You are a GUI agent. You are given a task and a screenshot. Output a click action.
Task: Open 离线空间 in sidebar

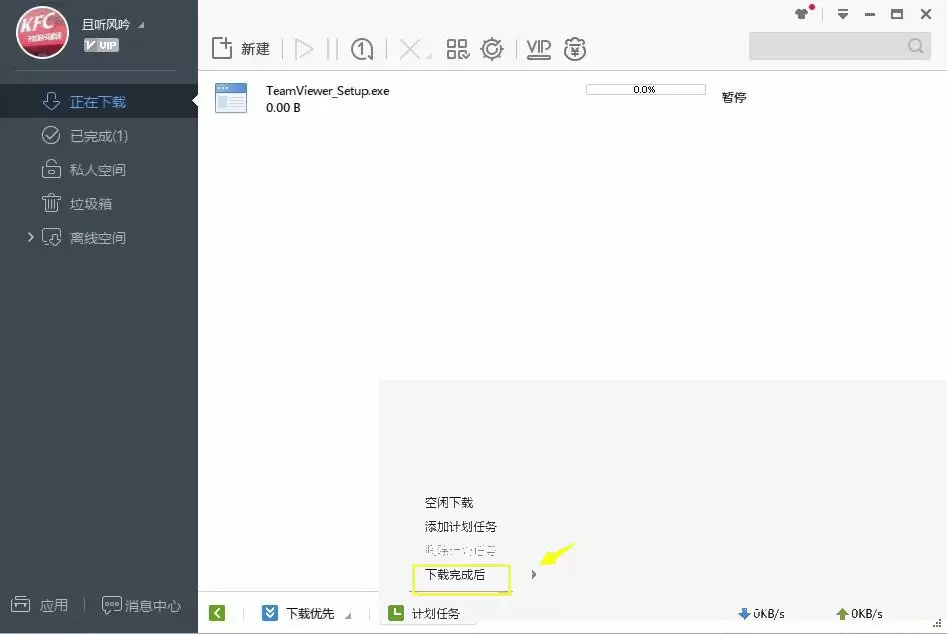[98, 238]
